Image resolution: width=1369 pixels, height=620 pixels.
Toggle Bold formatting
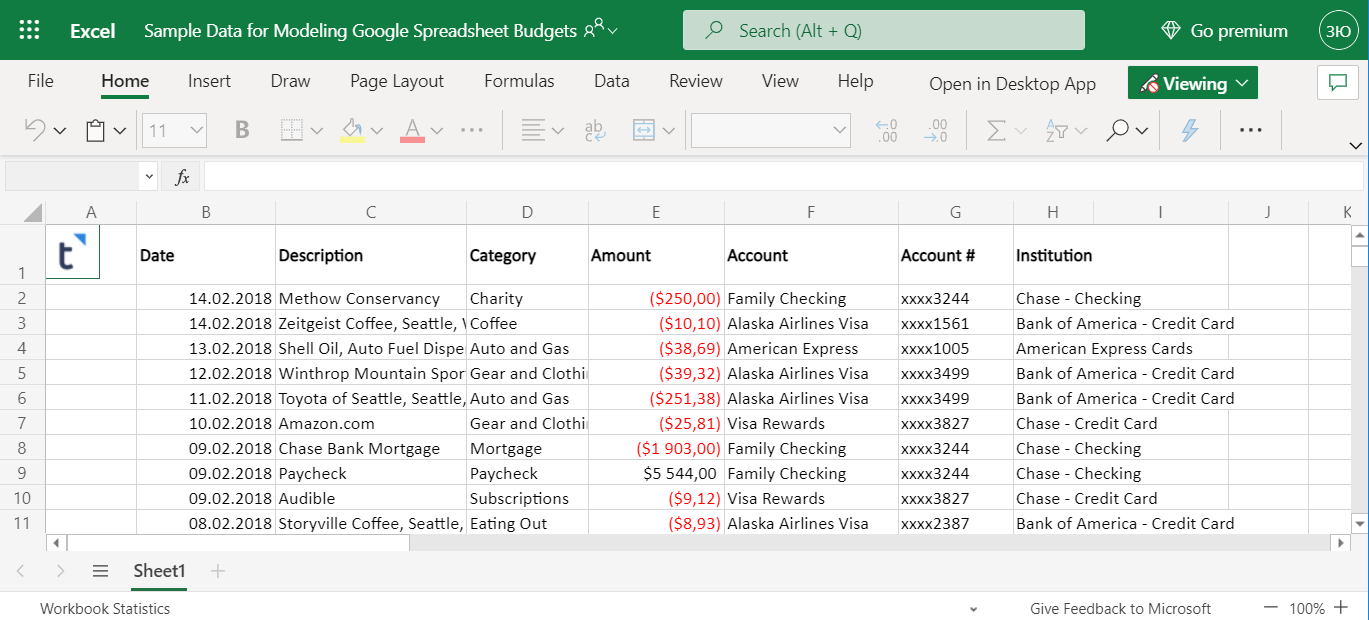241,129
